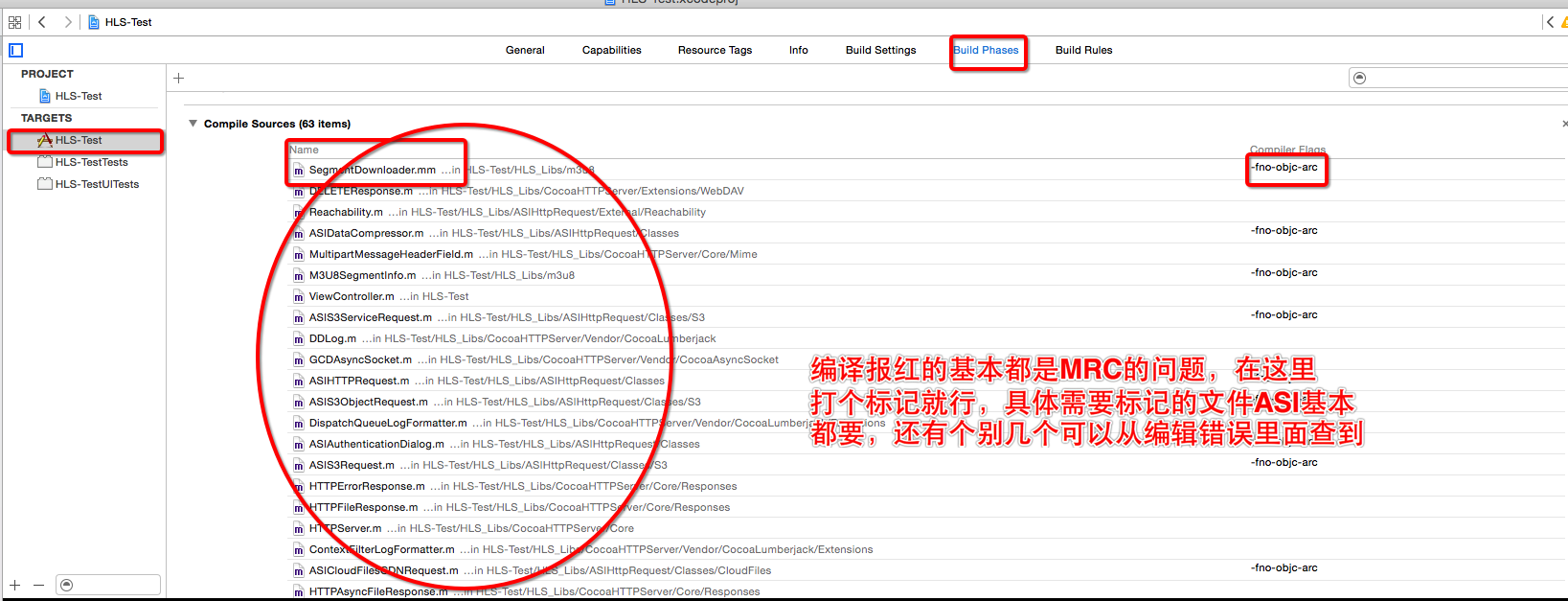
Task: Click the remove target minus button
Action: (38, 585)
